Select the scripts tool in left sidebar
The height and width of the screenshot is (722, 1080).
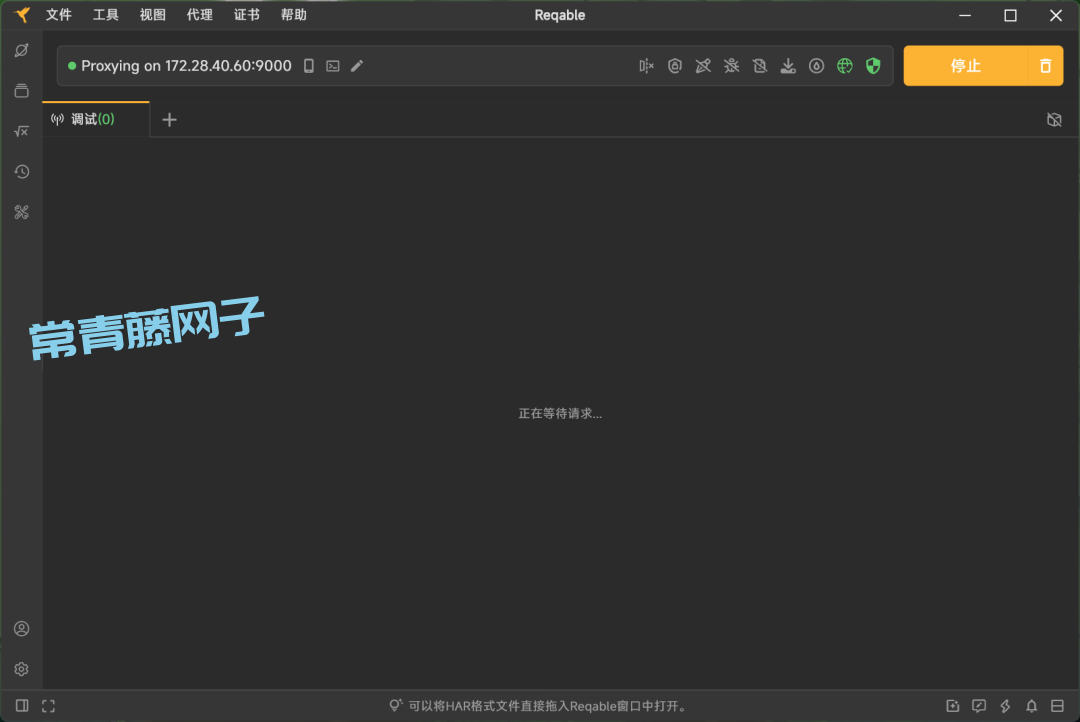(22, 131)
